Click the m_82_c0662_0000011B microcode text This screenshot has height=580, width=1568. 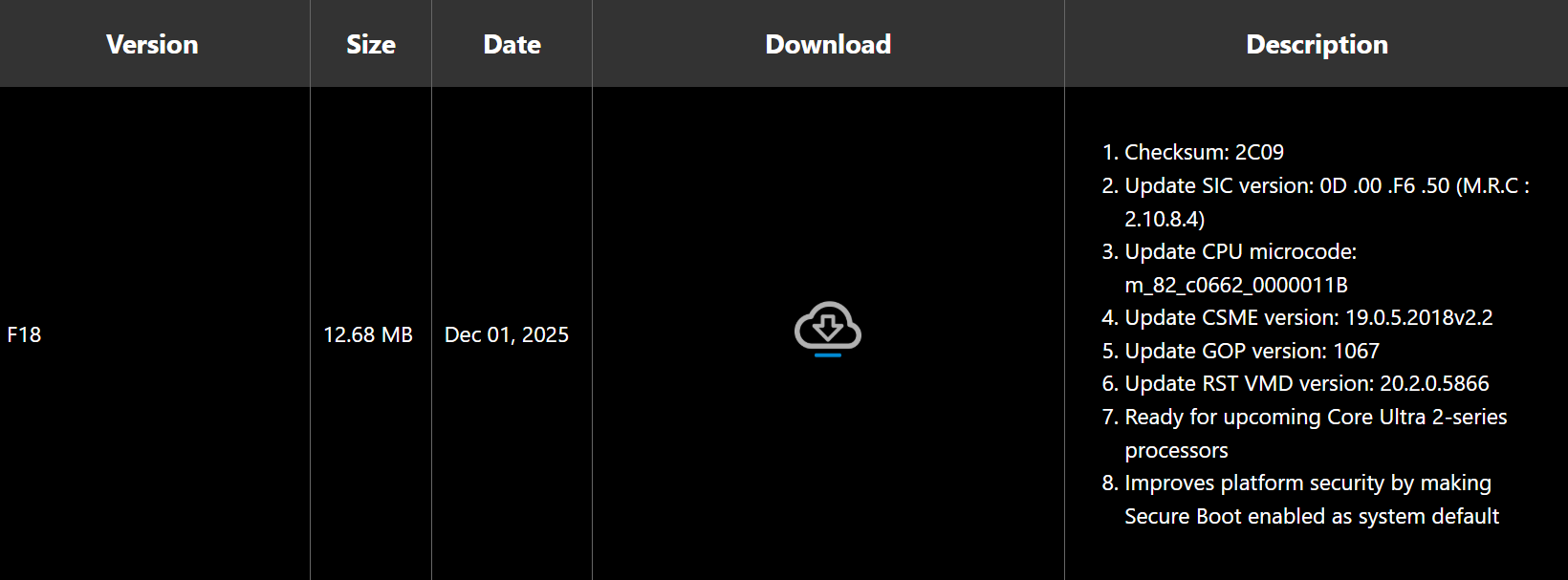[x=1236, y=285]
